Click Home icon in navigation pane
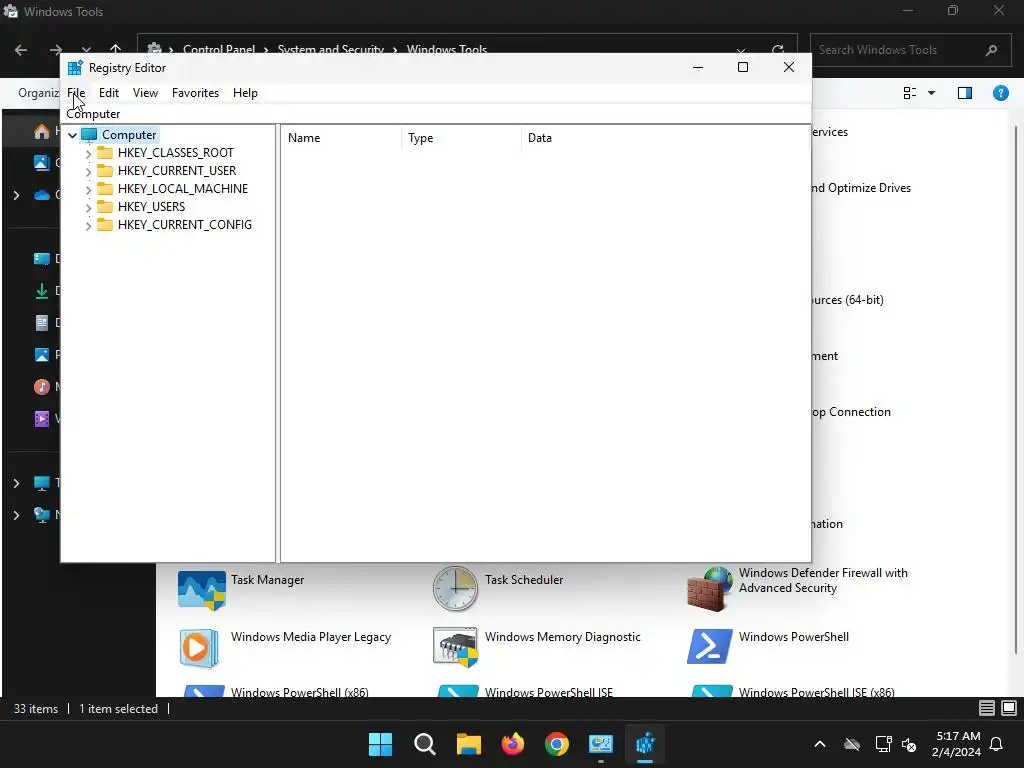Image resolution: width=1024 pixels, height=768 pixels. point(42,131)
